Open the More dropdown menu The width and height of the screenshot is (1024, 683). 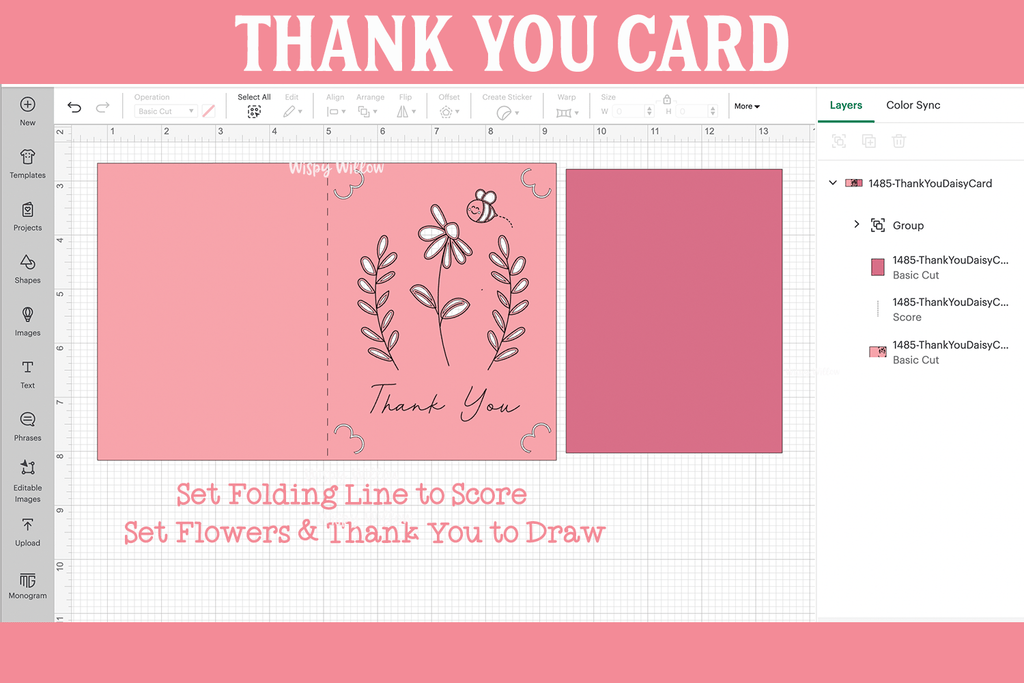click(x=747, y=106)
